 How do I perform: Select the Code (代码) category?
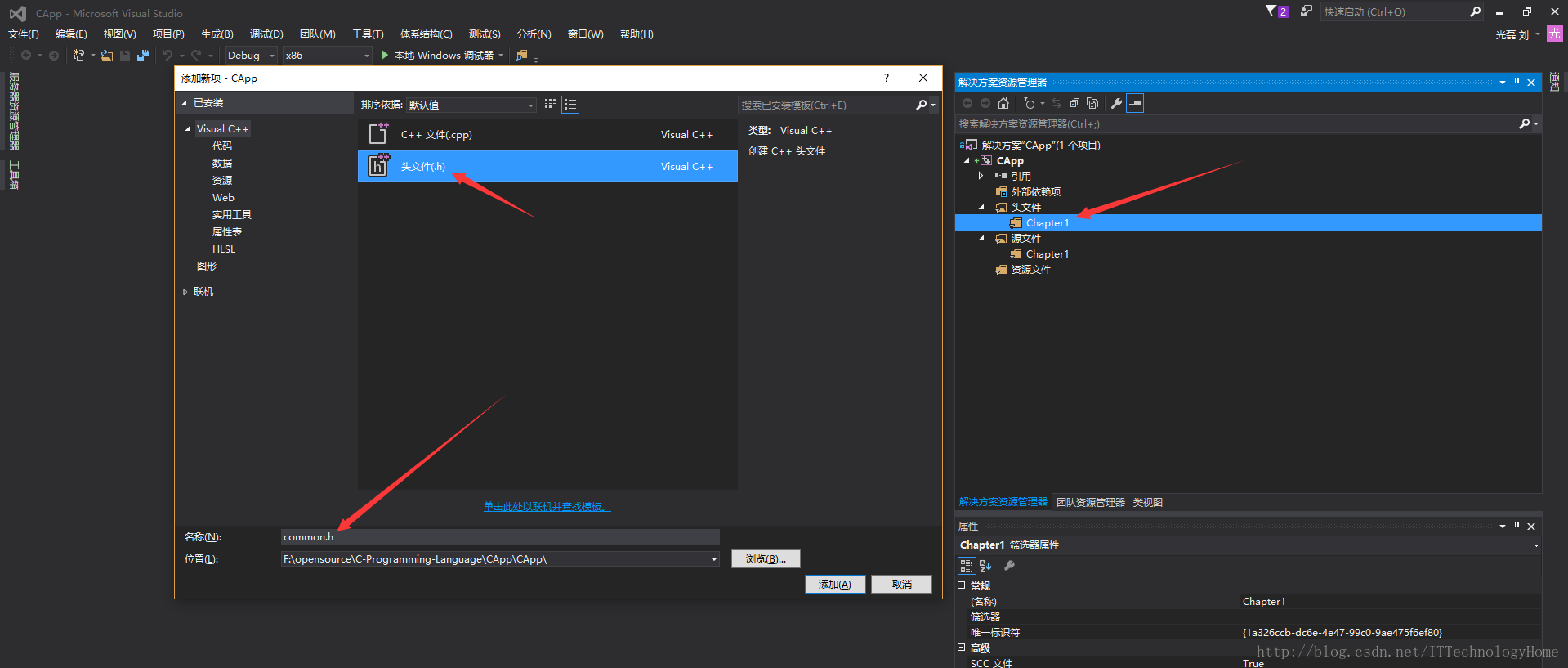point(222,146)
